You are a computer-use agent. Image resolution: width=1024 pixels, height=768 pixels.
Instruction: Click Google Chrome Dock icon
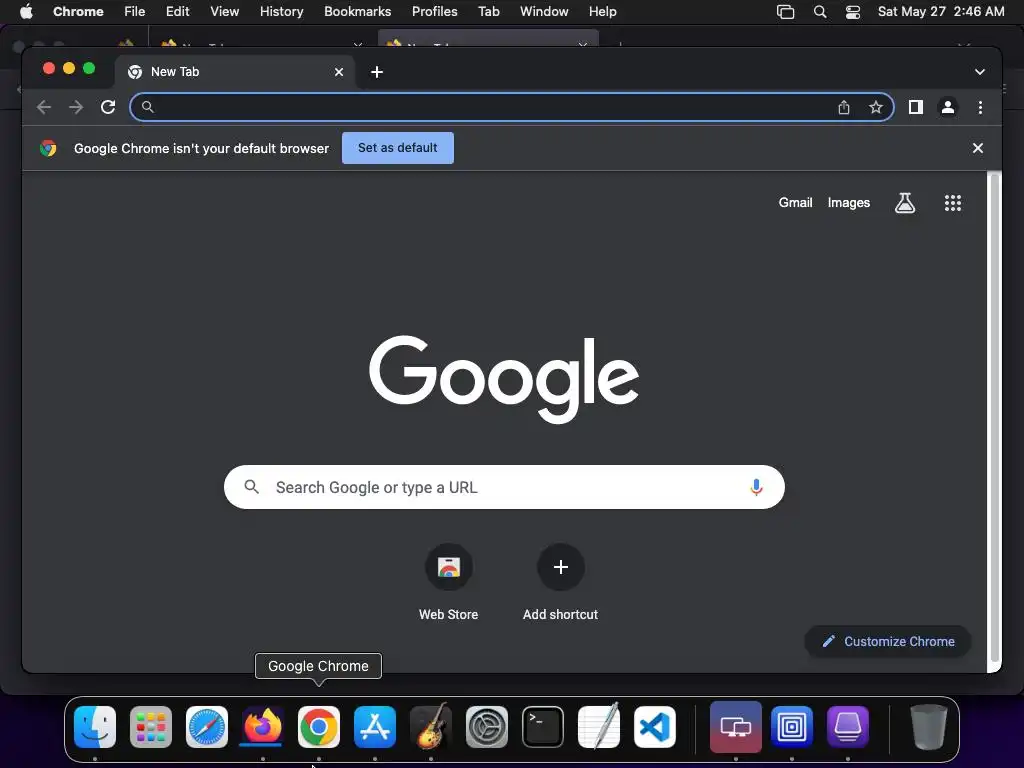coord(319,727)
